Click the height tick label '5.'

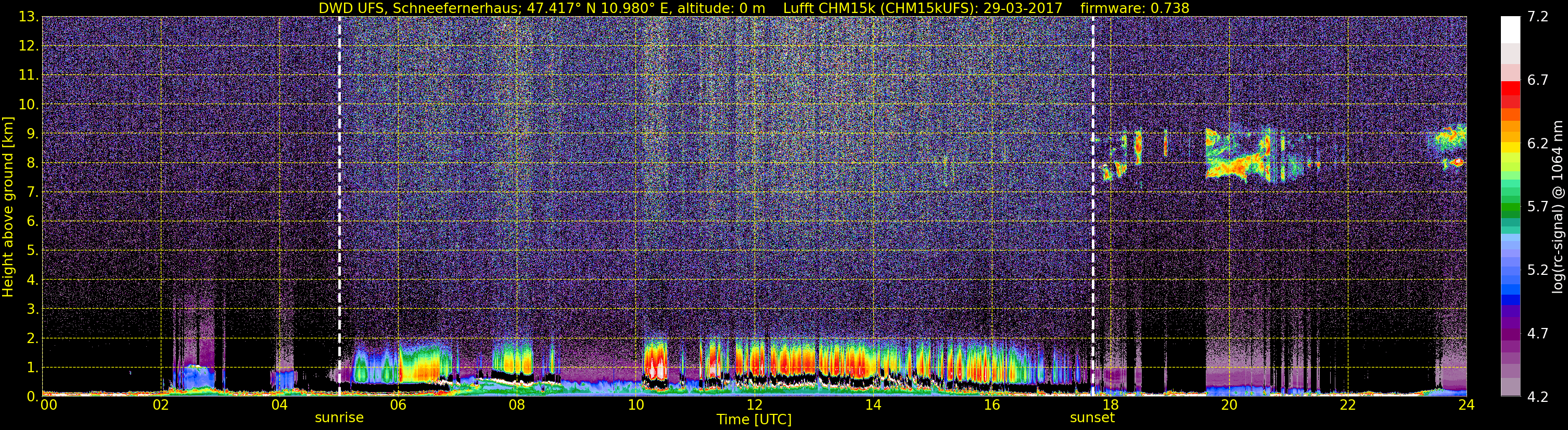pyautogui.click(x=32, y=250)
